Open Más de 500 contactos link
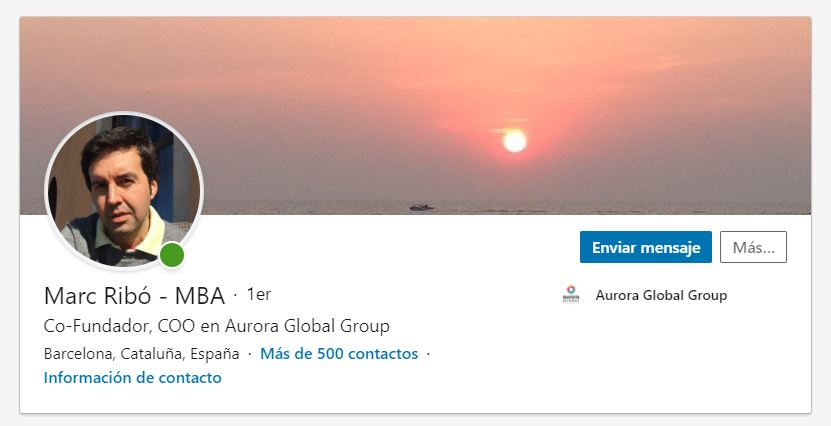 pos(339,353)
